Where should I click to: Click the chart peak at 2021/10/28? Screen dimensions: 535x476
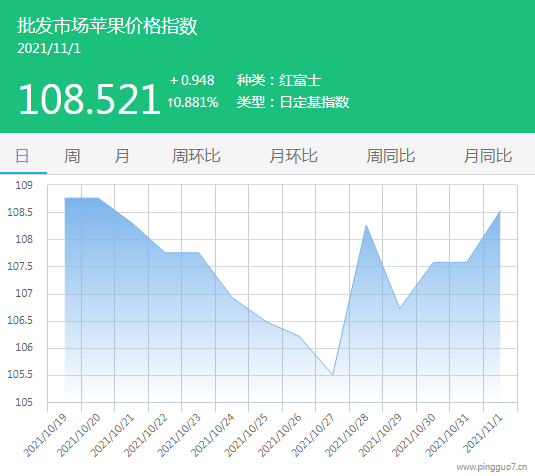(366, 225)
